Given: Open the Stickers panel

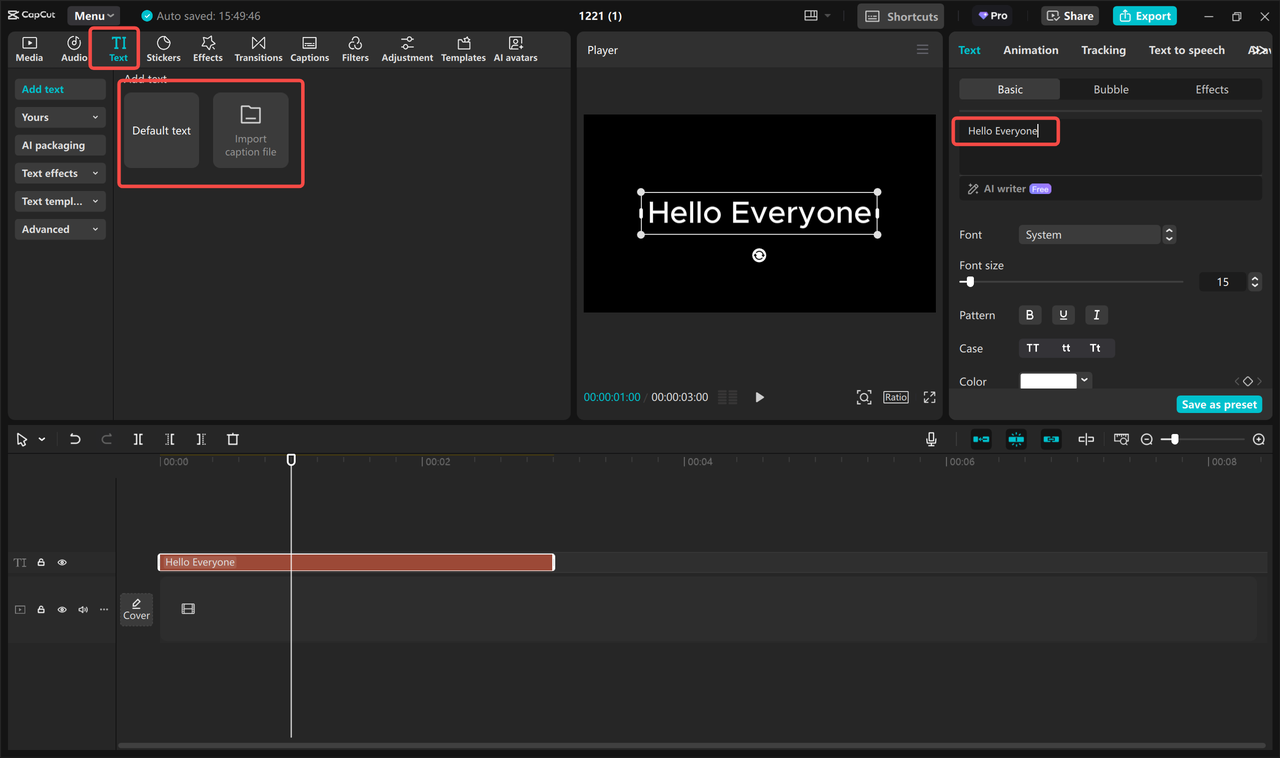Looking at the screenshot, I should 163,48.
